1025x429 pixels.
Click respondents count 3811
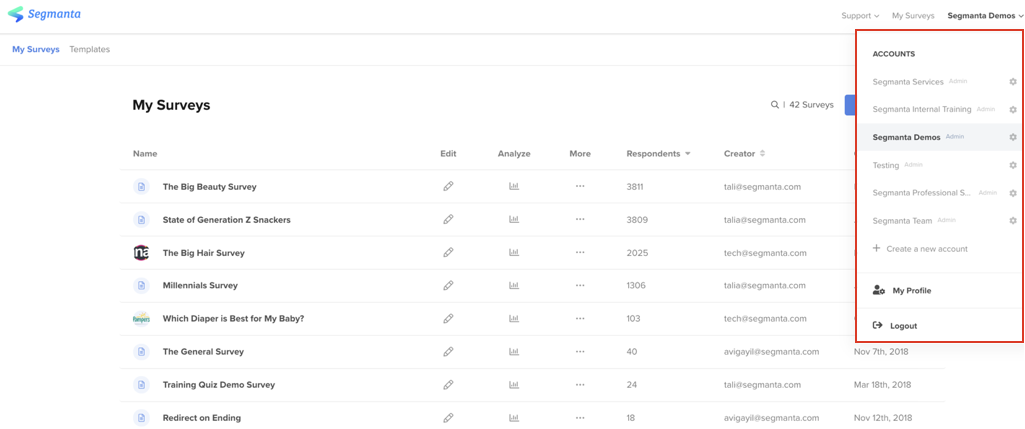pyautogui.click(x=635, y=186)
